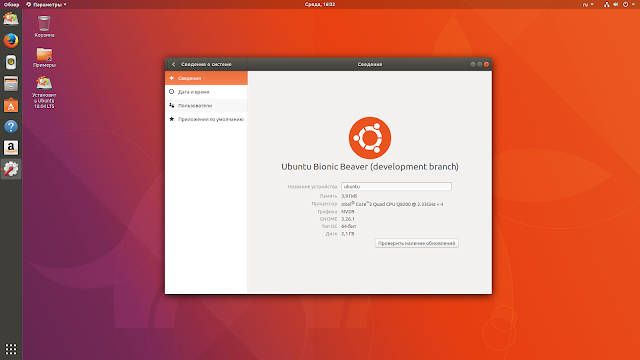Select Сведения in the sidebar
Viewport: 640px width, 360px height.
coord(206,78)
